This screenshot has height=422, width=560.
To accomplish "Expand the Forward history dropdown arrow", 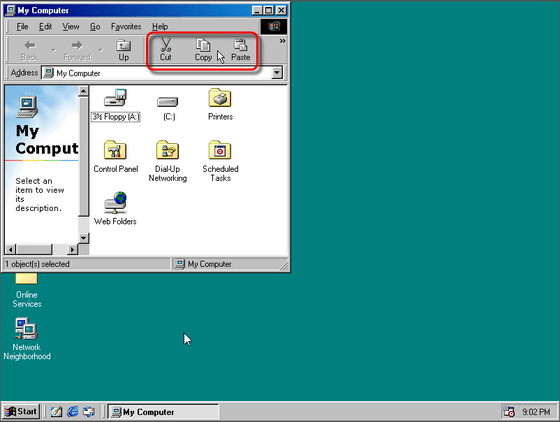I will coord(100,50).
